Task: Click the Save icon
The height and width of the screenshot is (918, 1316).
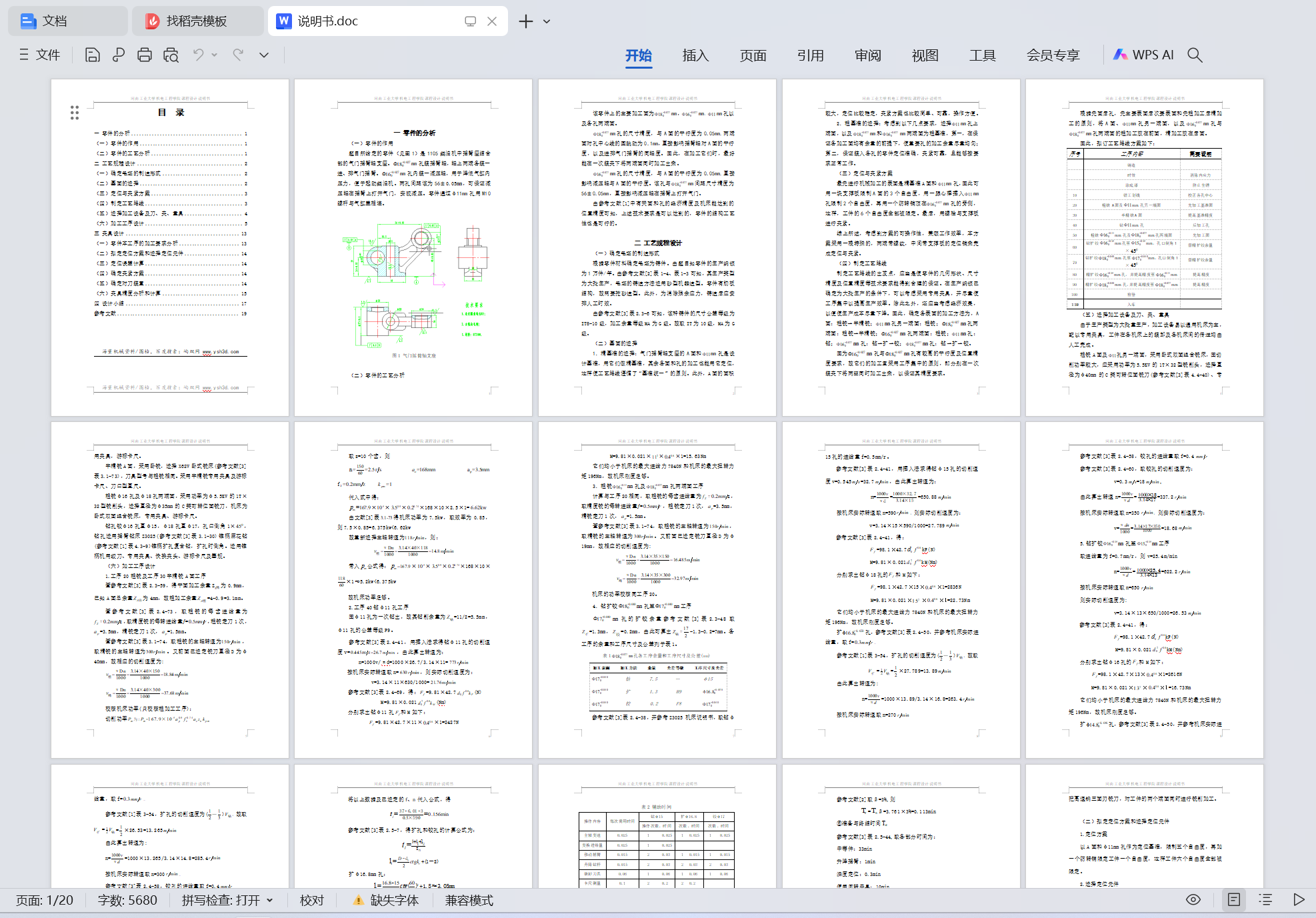Action: tap(93, 55)
